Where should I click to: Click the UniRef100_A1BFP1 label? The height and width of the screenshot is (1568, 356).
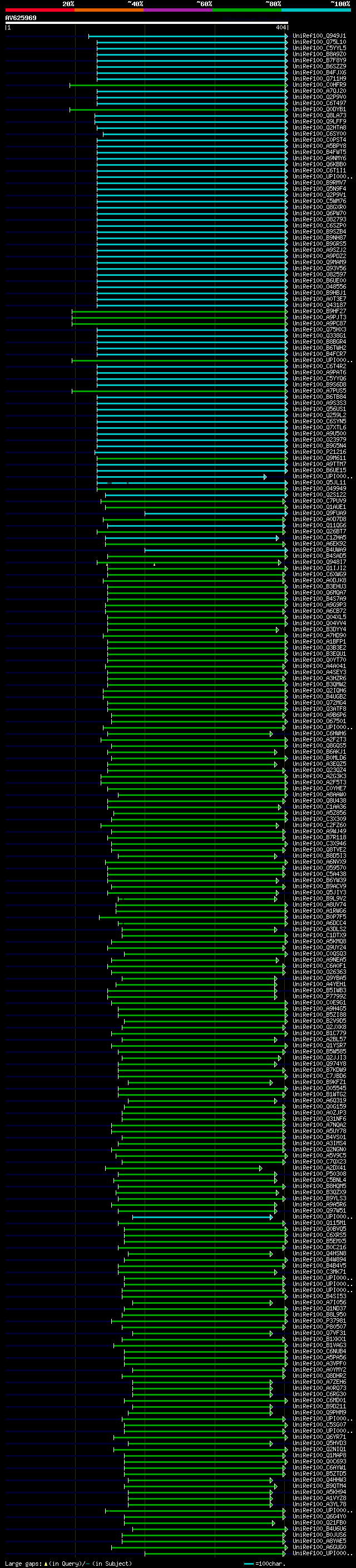319,641
